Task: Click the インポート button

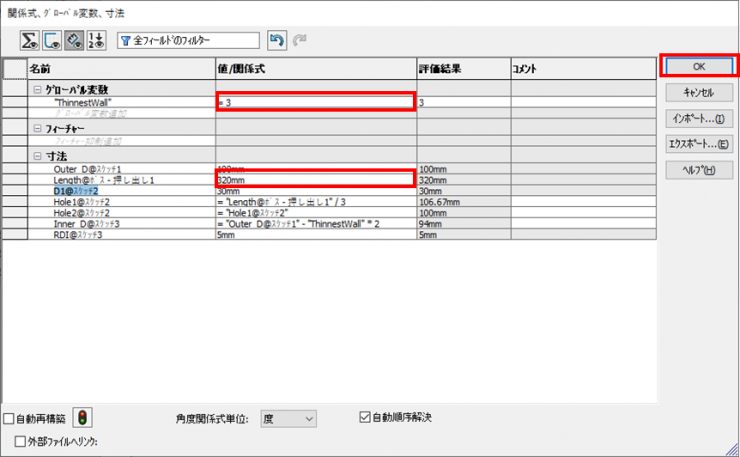Action: pyautogui.click(x=698, y=118)
